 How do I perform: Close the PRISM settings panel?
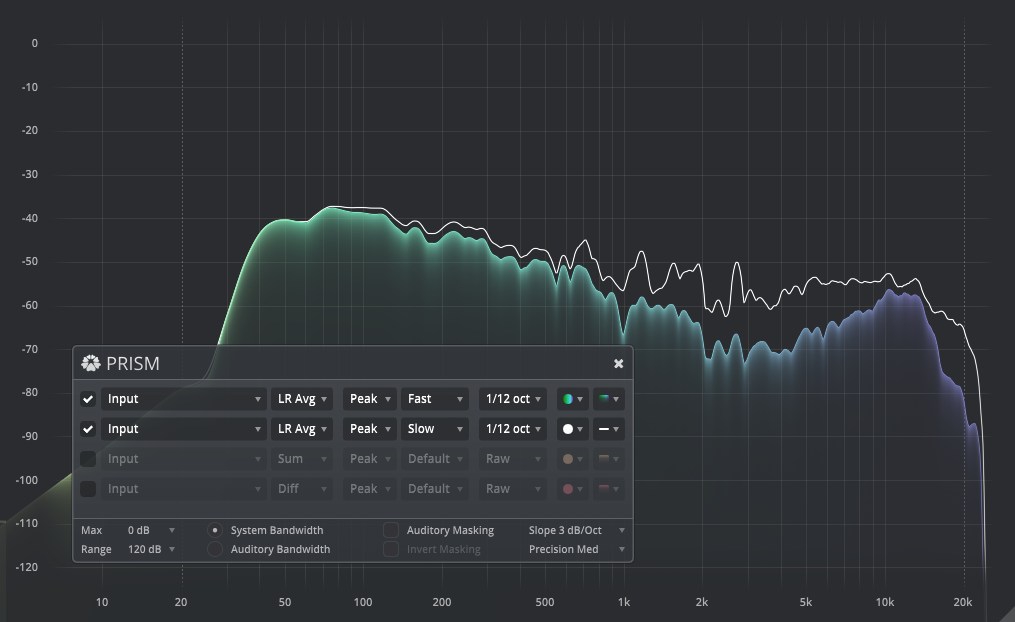click(x=618, y=363)
